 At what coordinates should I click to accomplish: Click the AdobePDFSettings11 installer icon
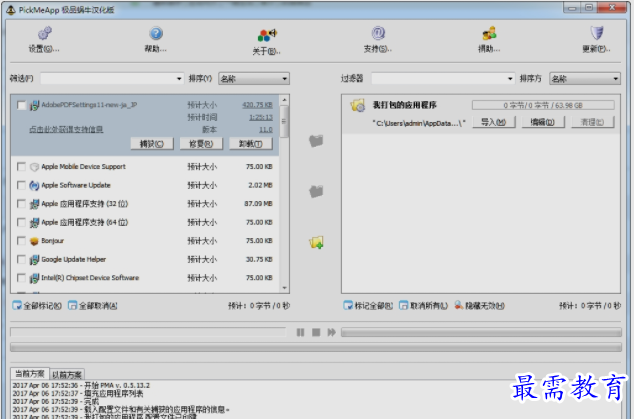(x=34, y=105)
